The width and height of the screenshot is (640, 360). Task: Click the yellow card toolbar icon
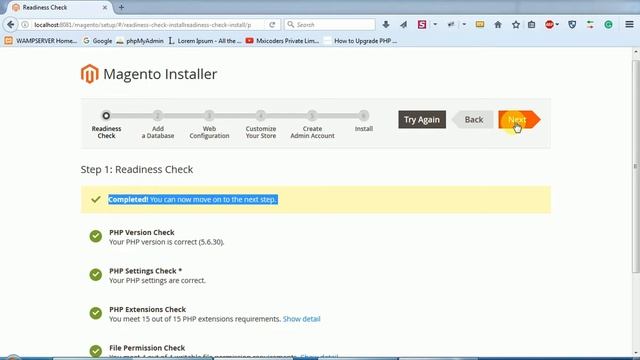480,24
